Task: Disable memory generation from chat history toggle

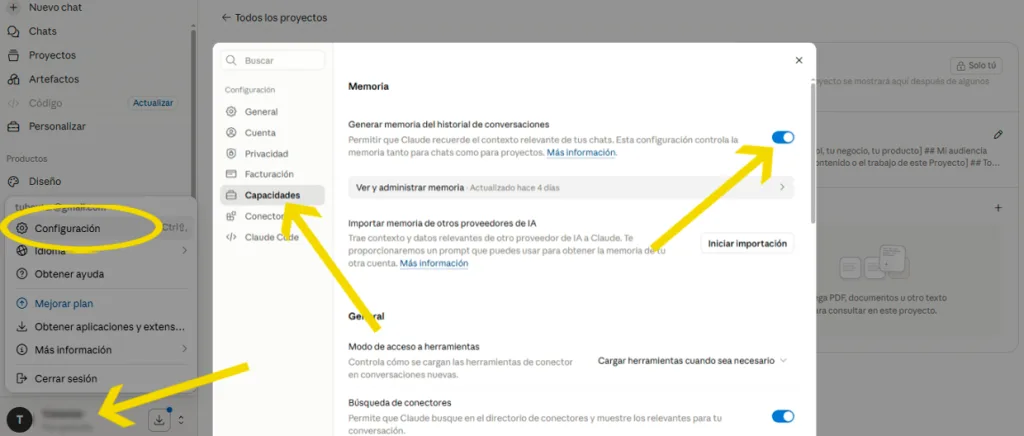Action: point(783,137)
